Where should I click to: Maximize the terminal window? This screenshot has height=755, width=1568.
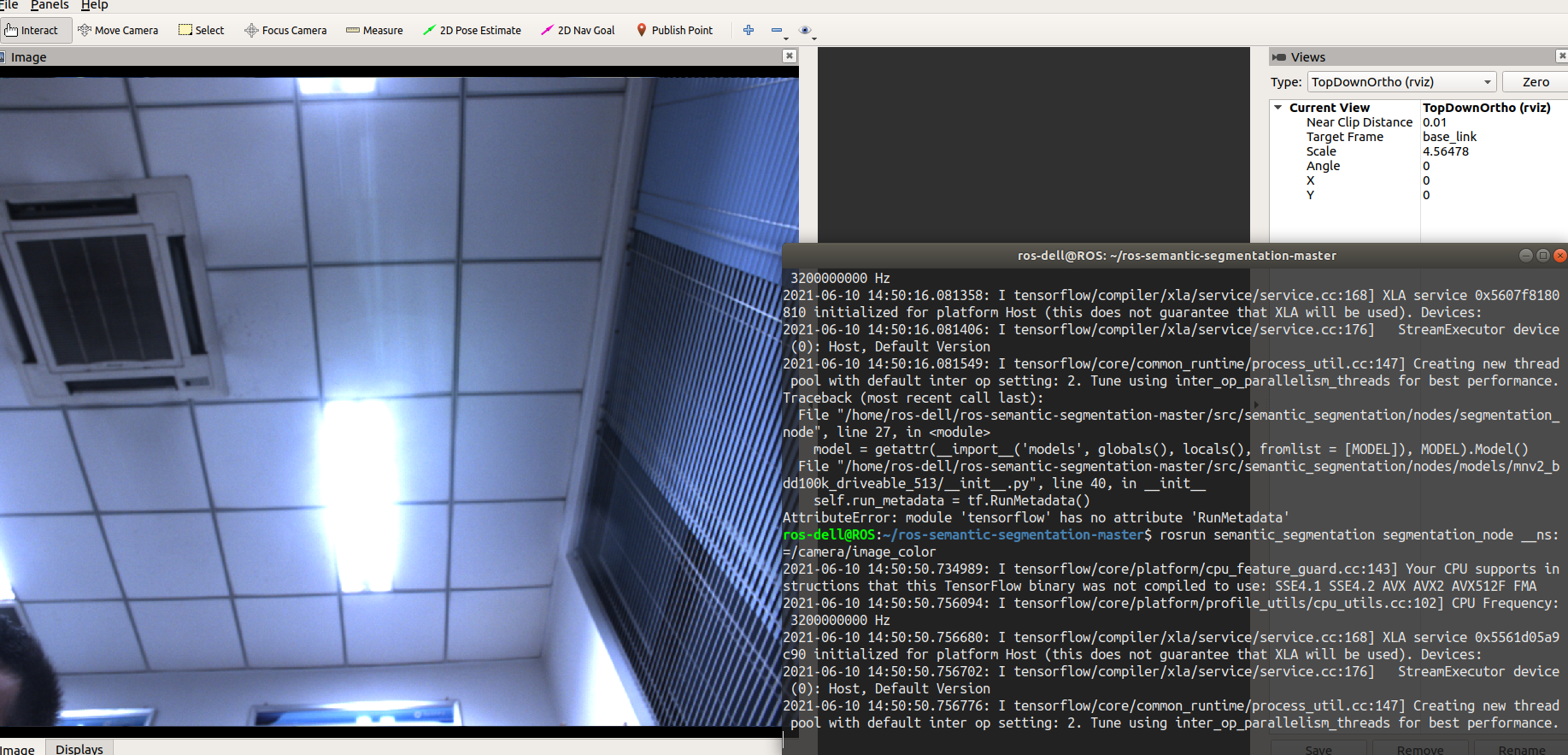(1543, 255)
